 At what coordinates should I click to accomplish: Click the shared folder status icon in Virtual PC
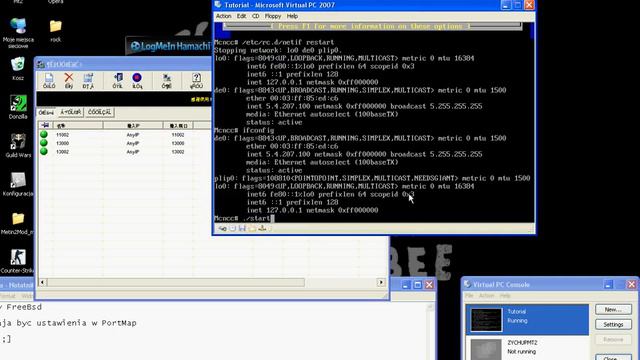point(252,229)
